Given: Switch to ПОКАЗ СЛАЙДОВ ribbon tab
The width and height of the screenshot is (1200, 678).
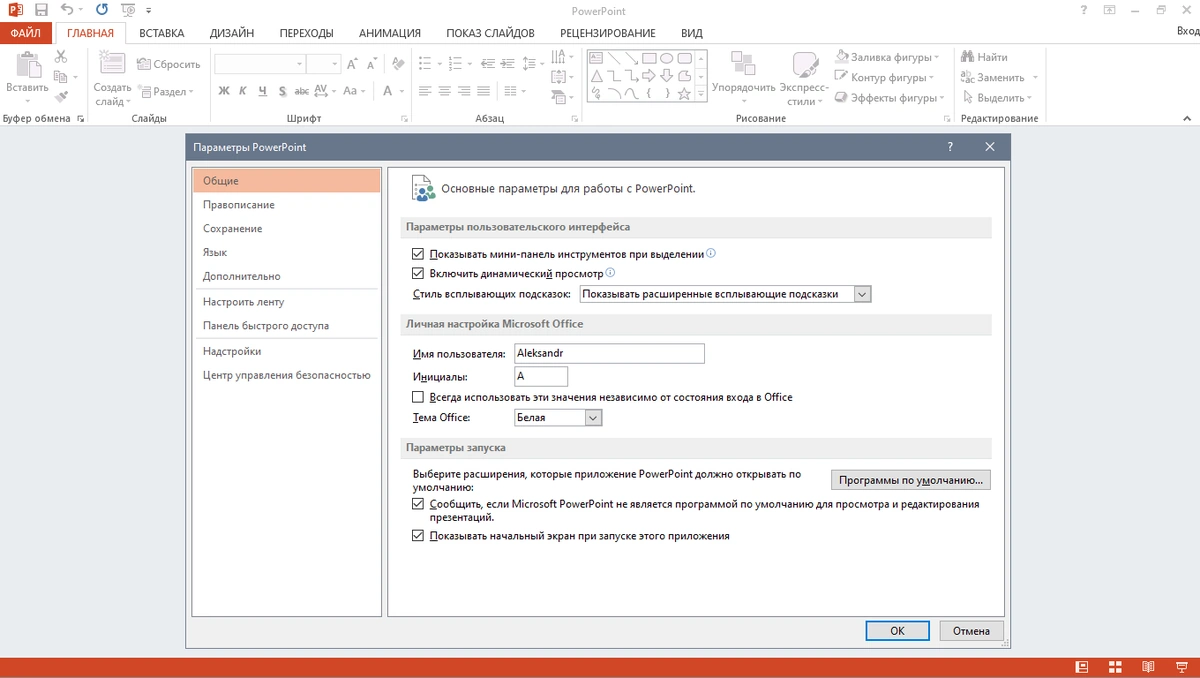Looking at the screenshot, I should coord(489,33).
